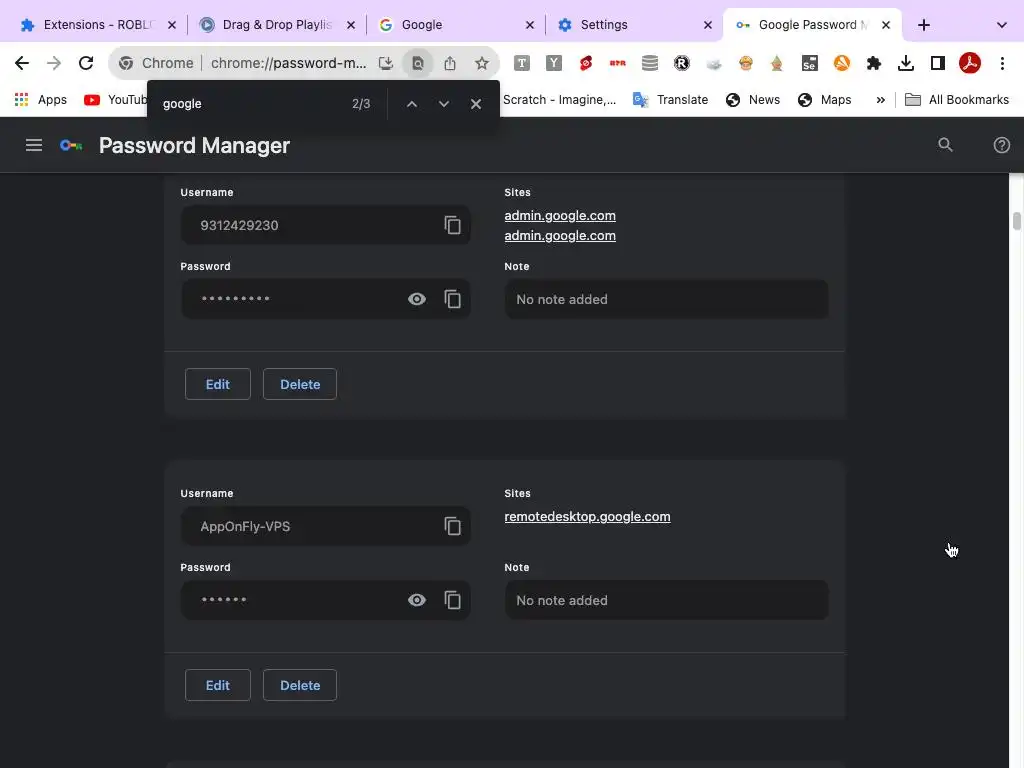The width and height of the screenshot is (1024, 768).
Task: Copy the username 9312429230
Action: tap(453, 225)
